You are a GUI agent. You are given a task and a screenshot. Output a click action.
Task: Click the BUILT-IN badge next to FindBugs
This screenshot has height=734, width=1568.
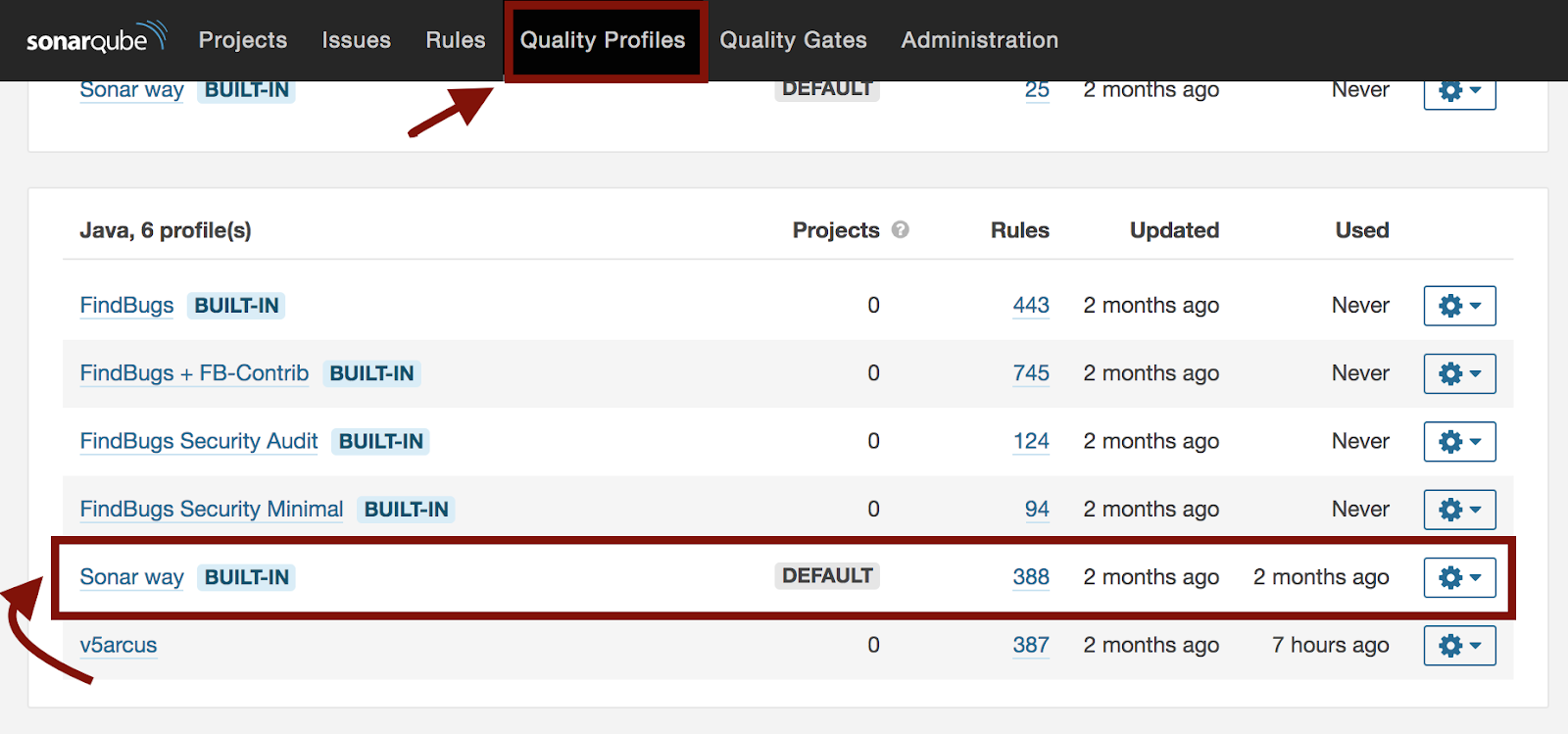pyautogui.click(x=236, y=306)
